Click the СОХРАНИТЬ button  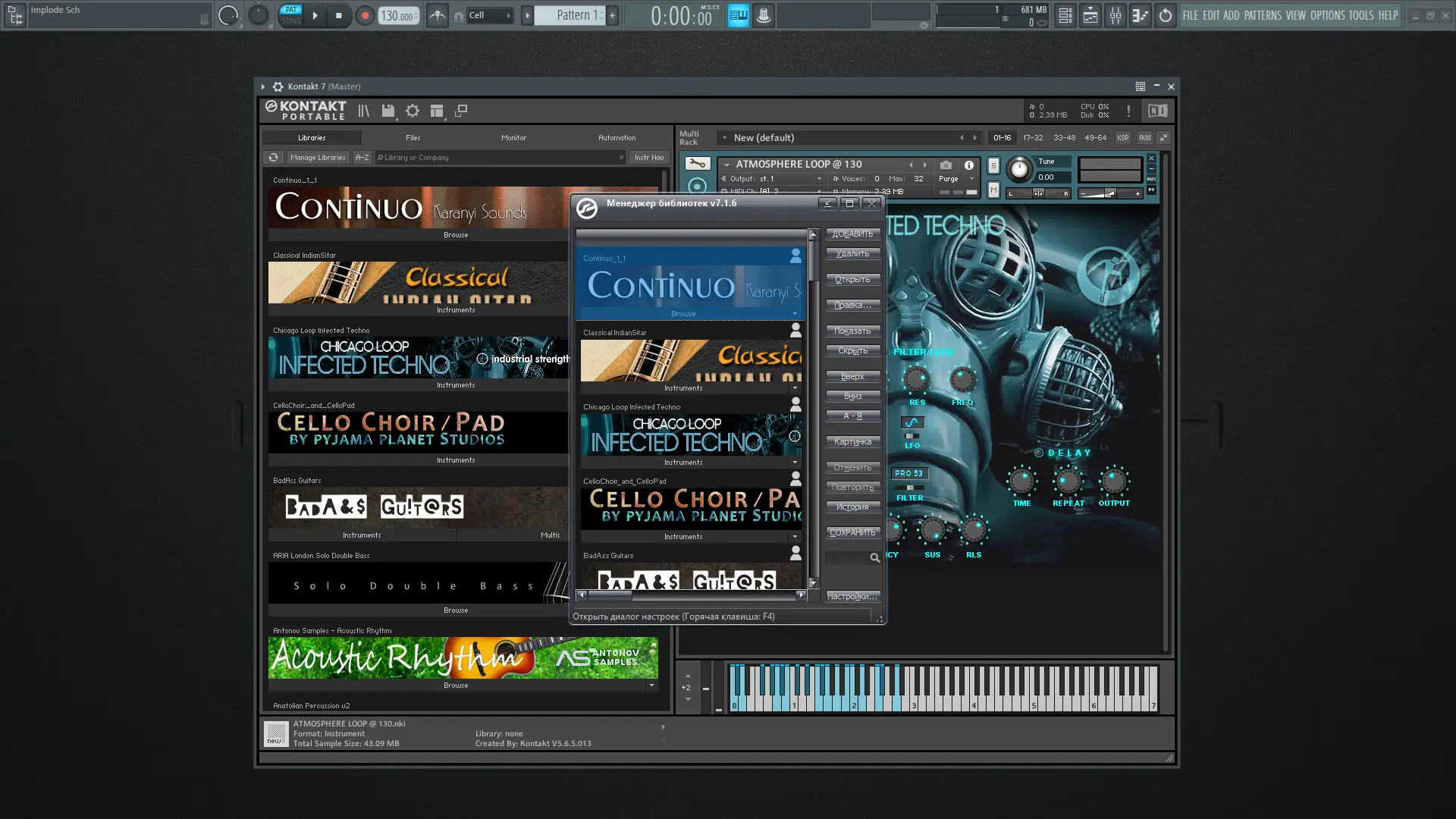pos(852,533)
